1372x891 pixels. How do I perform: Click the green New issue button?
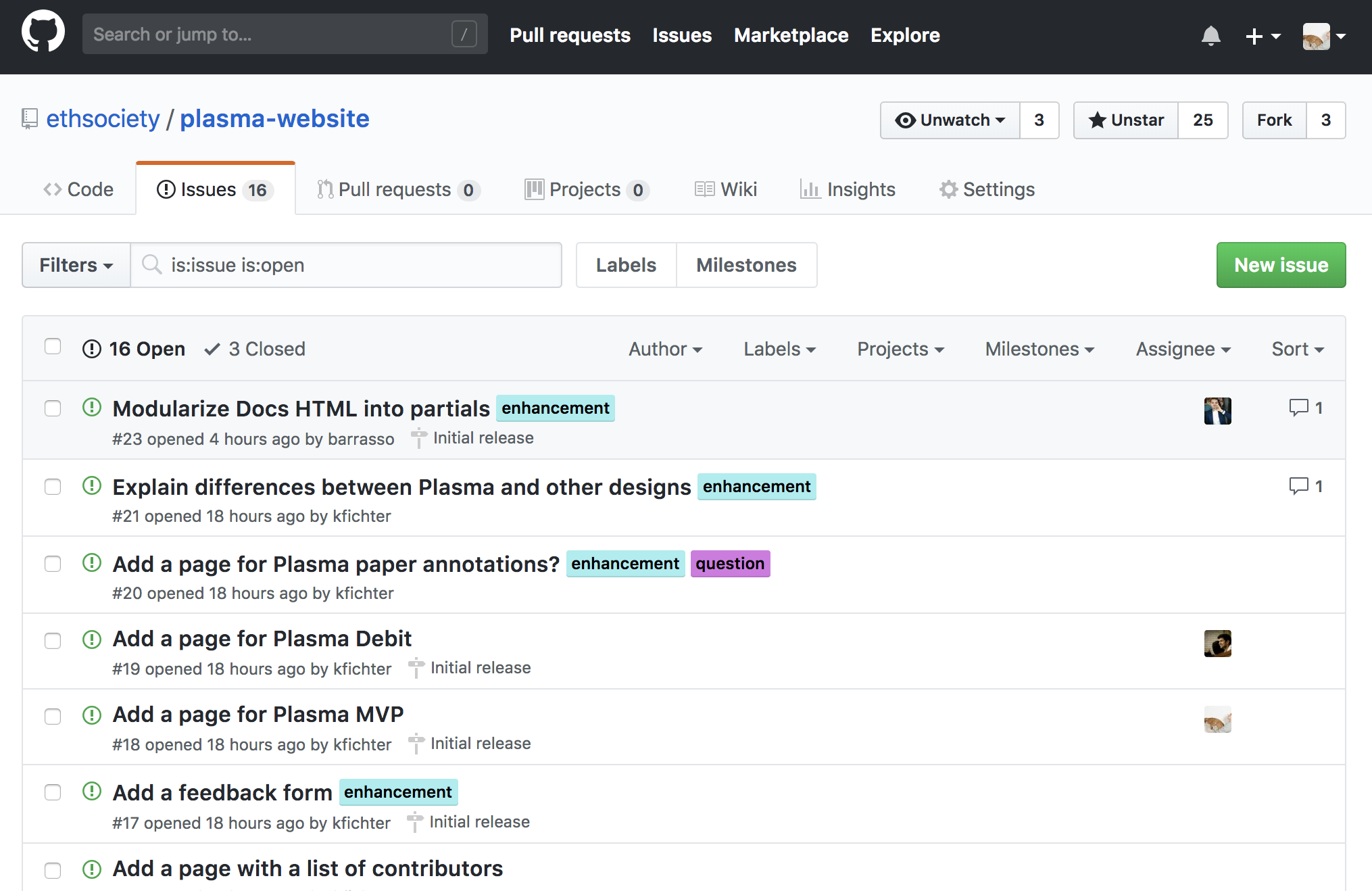pyautogui.click(x=1281, y=265)
